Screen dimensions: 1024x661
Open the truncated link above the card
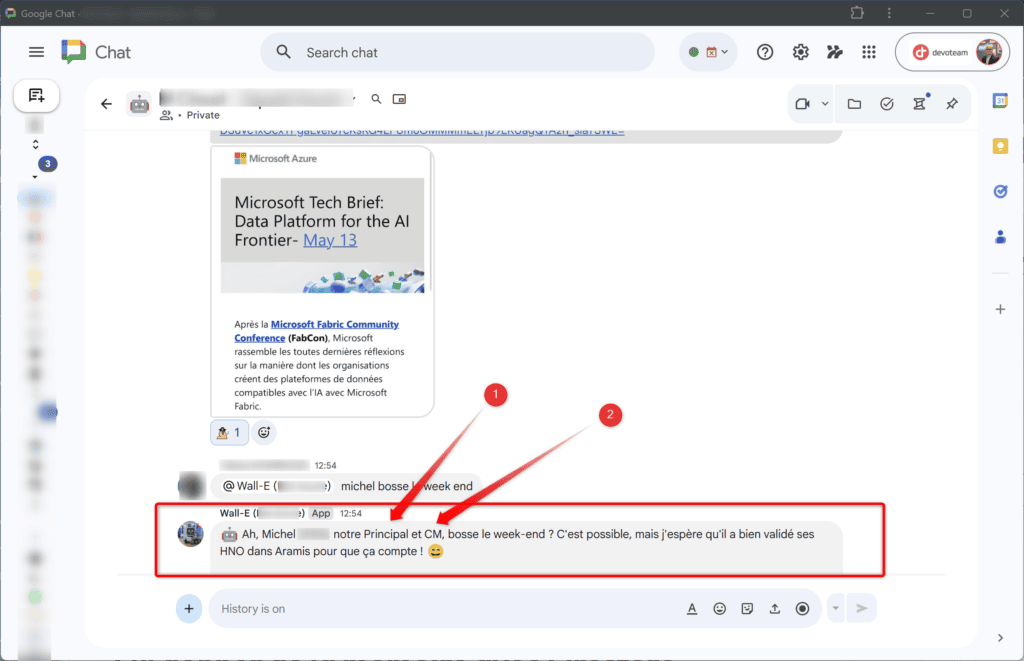coord(422,131)
